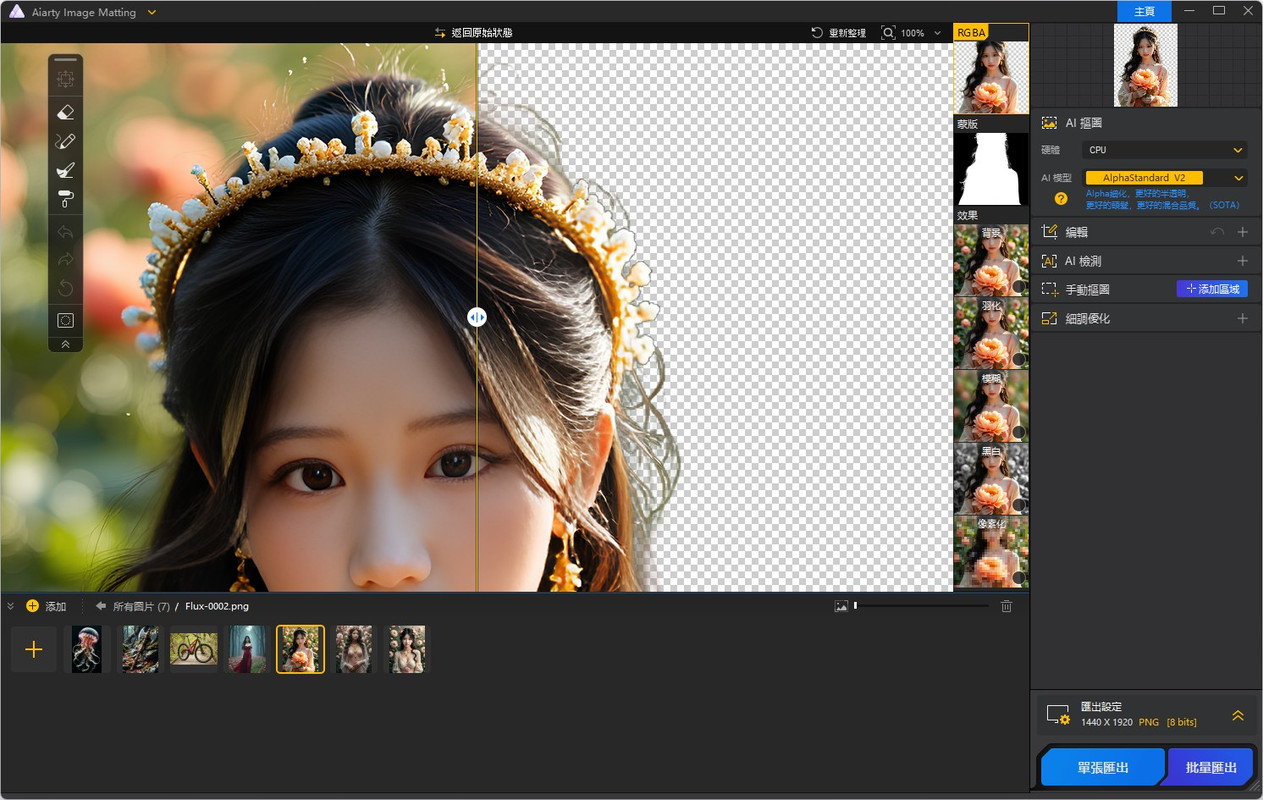Click the large plus add-image tile
The image size is (1263, 800).
tap(34, 650)
